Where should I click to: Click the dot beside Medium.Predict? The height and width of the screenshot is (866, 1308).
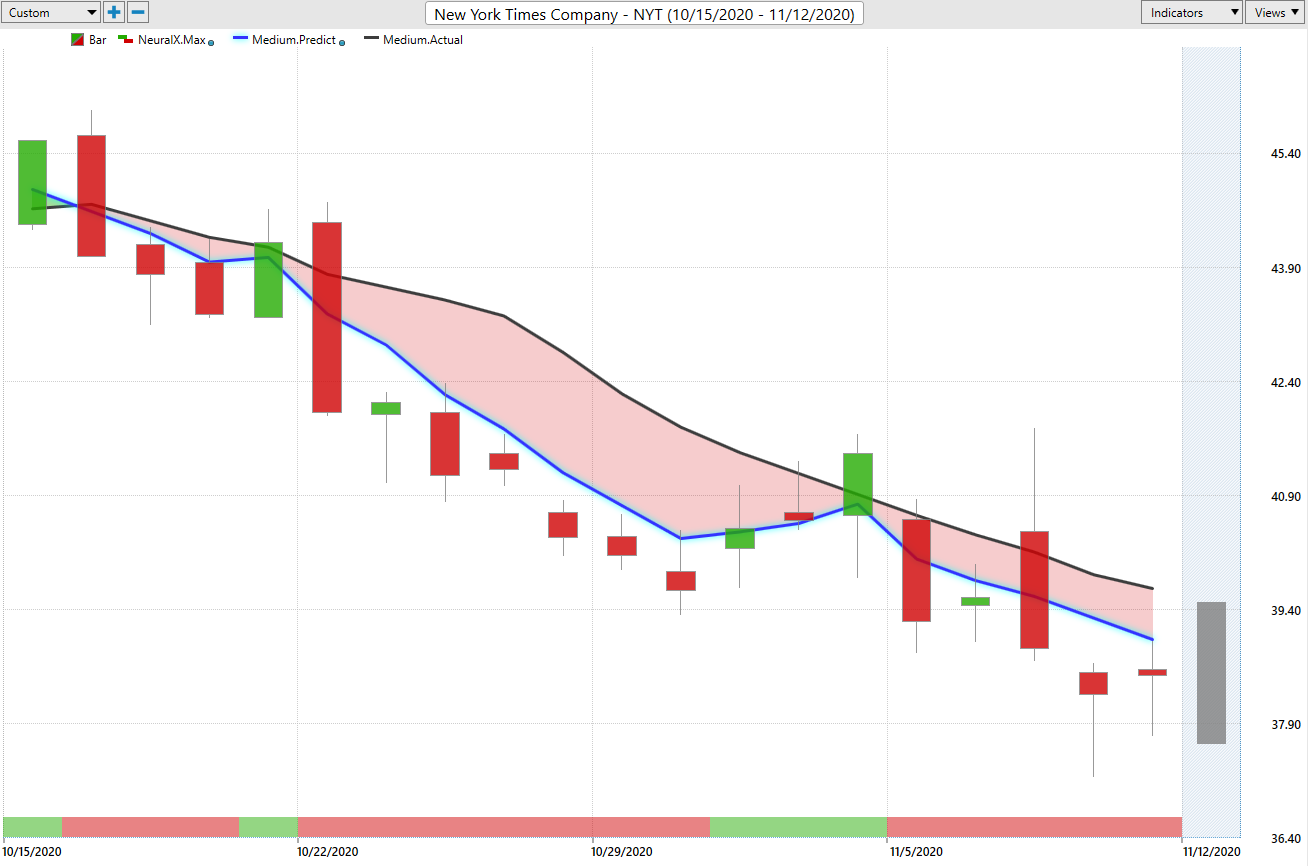coord(343,43)
